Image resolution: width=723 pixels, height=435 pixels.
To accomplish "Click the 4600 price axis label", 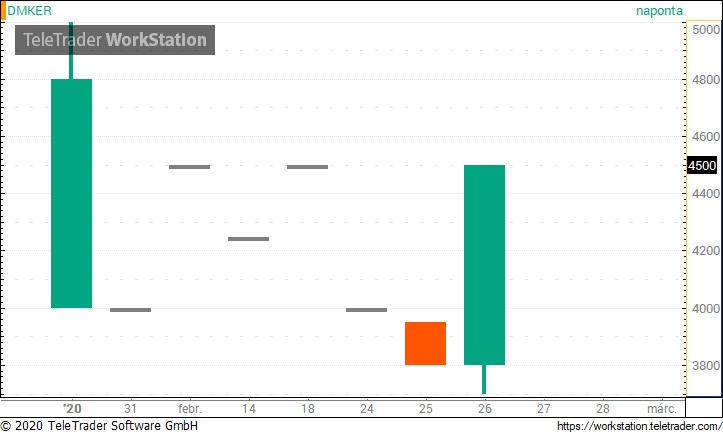I will (705, 137).
